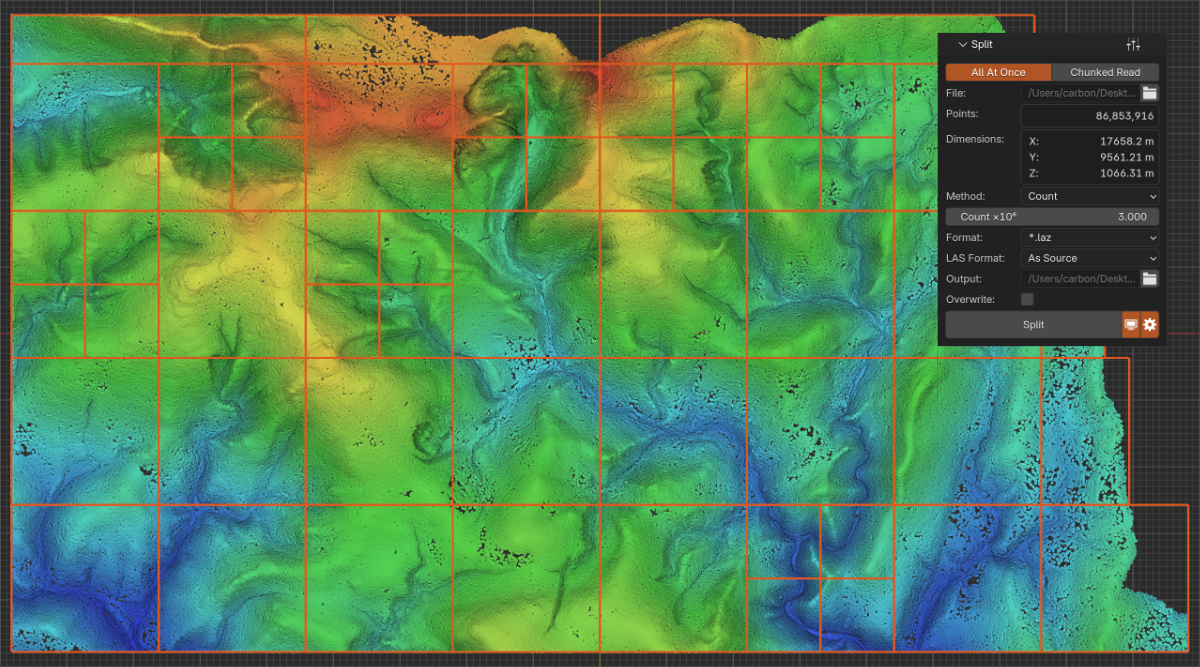Open the Format dropdown showing *.laz

tap(1090, 238)
